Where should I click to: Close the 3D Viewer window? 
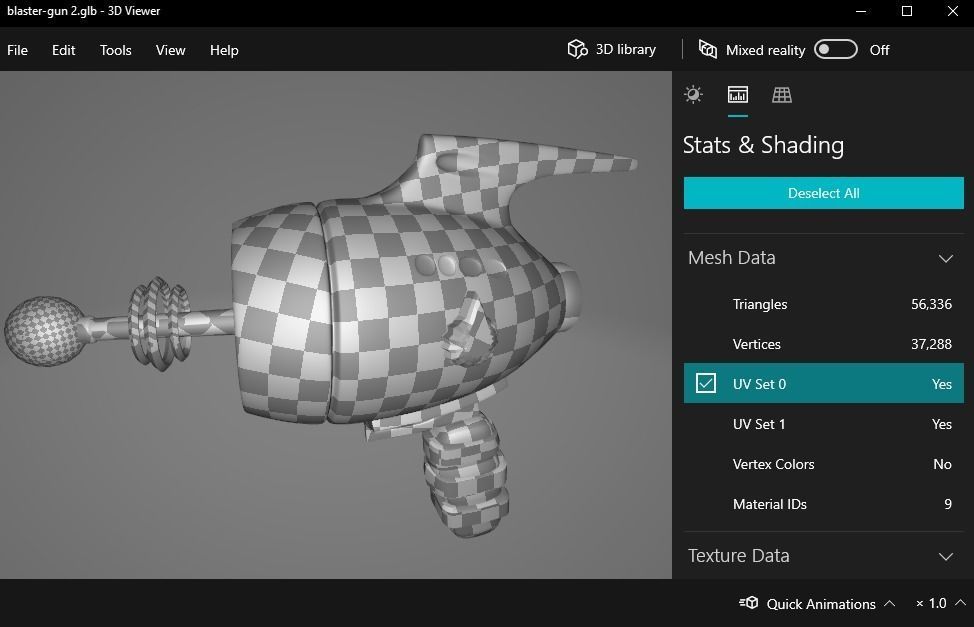click(x=952, y=11)
